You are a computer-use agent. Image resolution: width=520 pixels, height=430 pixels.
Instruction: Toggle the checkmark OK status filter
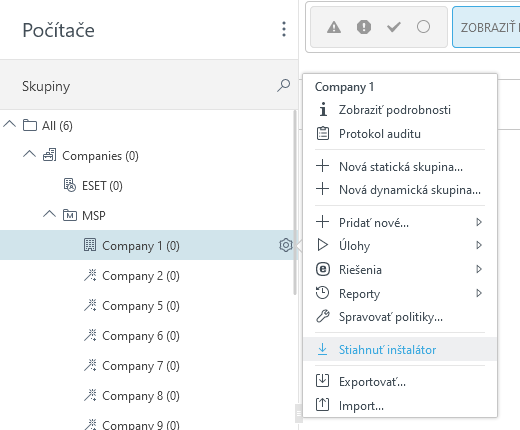394,27
